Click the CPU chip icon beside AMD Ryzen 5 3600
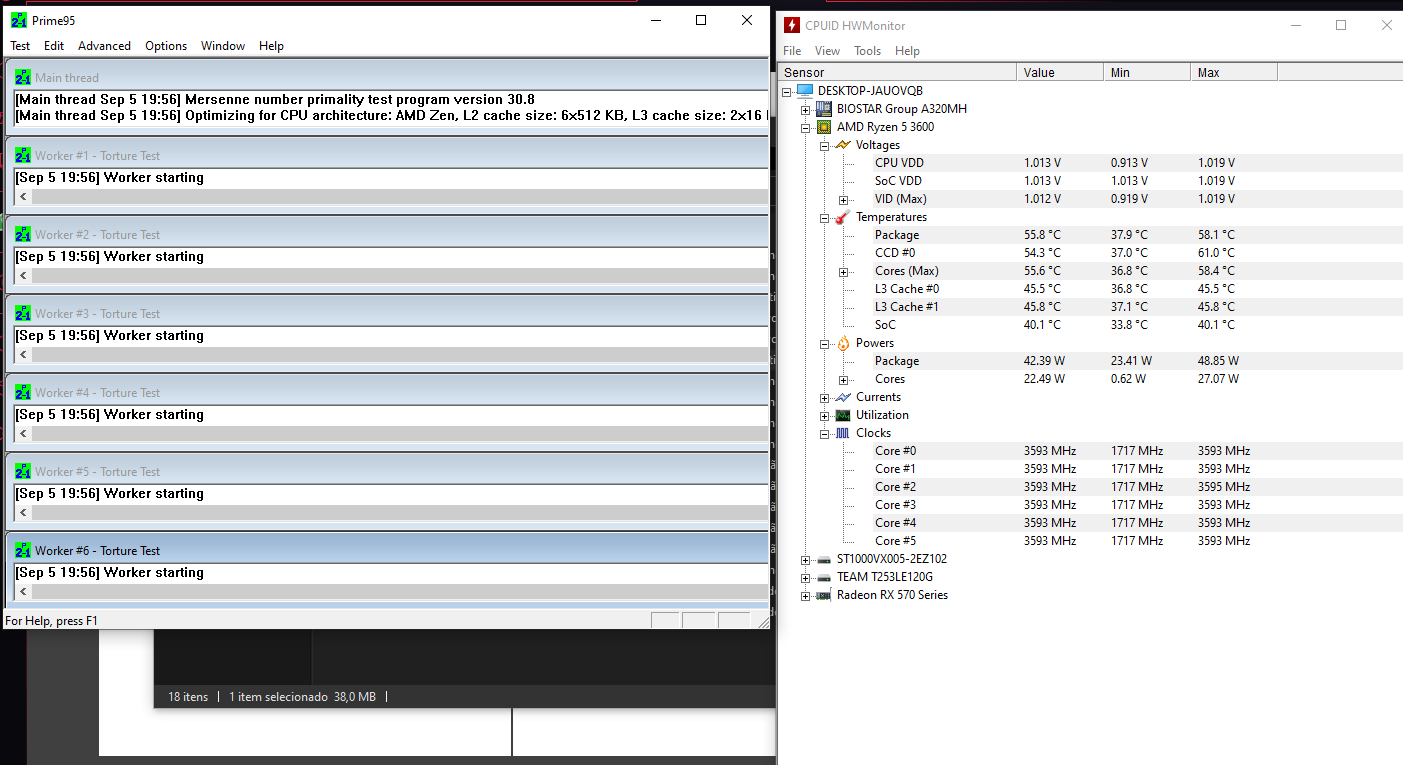Image resolution: width=1403 pixels, height=765 pixels. 824,127
